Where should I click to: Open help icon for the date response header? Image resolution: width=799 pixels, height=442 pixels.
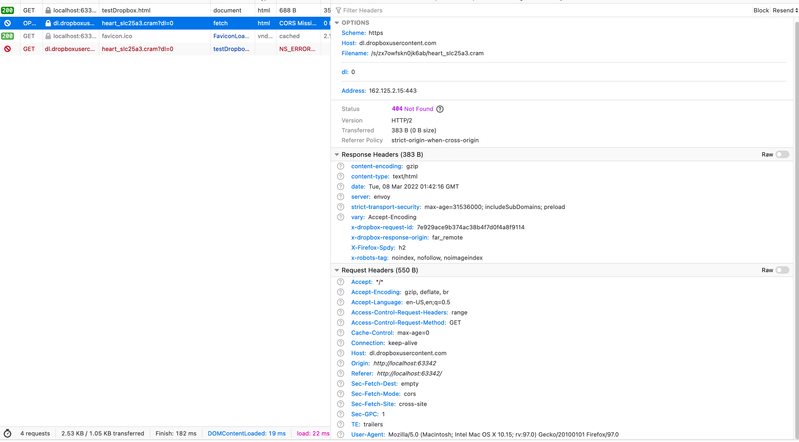click(340, 187)
